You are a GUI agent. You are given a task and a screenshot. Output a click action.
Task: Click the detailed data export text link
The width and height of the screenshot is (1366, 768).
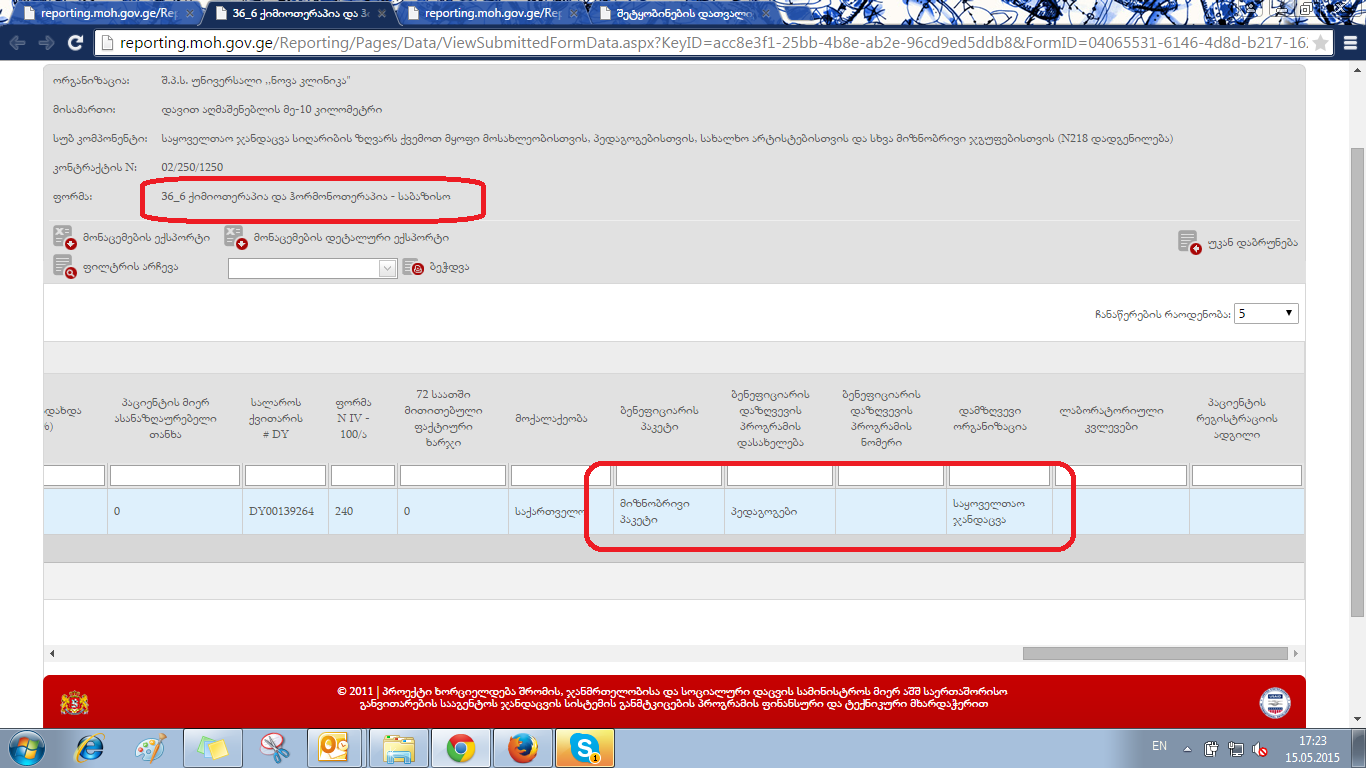coord(350,238)
